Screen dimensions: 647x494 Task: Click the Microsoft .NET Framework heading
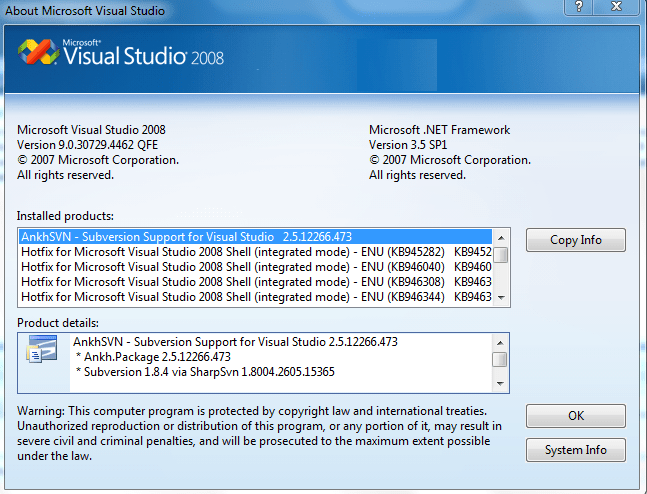pos(439,130)
